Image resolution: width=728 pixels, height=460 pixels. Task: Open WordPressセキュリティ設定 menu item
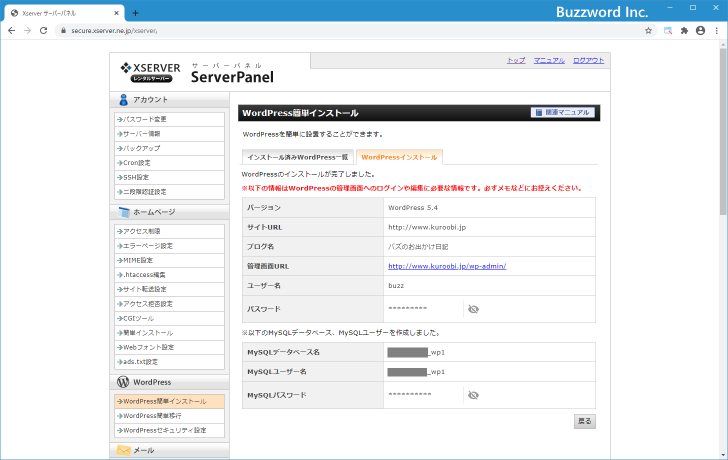tap(169, 430)
